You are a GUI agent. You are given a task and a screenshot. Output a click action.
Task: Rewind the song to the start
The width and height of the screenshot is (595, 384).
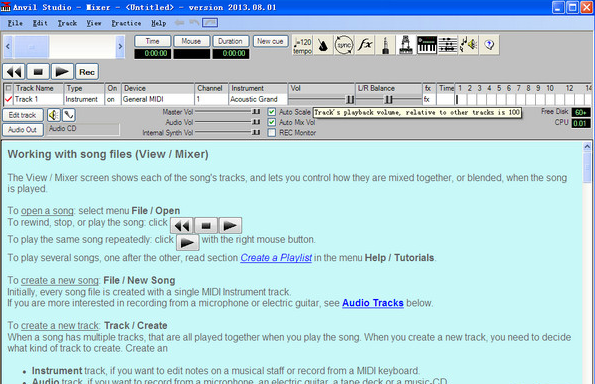tap(14, 72)
